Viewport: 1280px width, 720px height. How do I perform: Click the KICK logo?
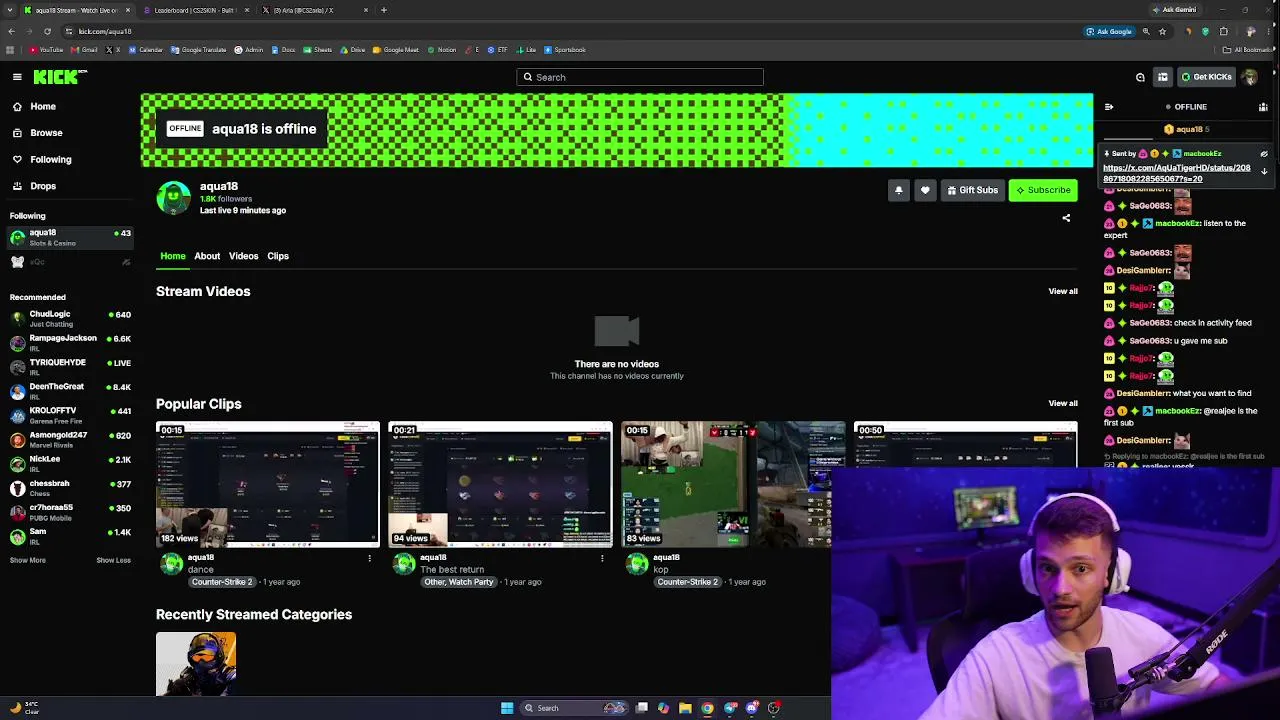59,77
